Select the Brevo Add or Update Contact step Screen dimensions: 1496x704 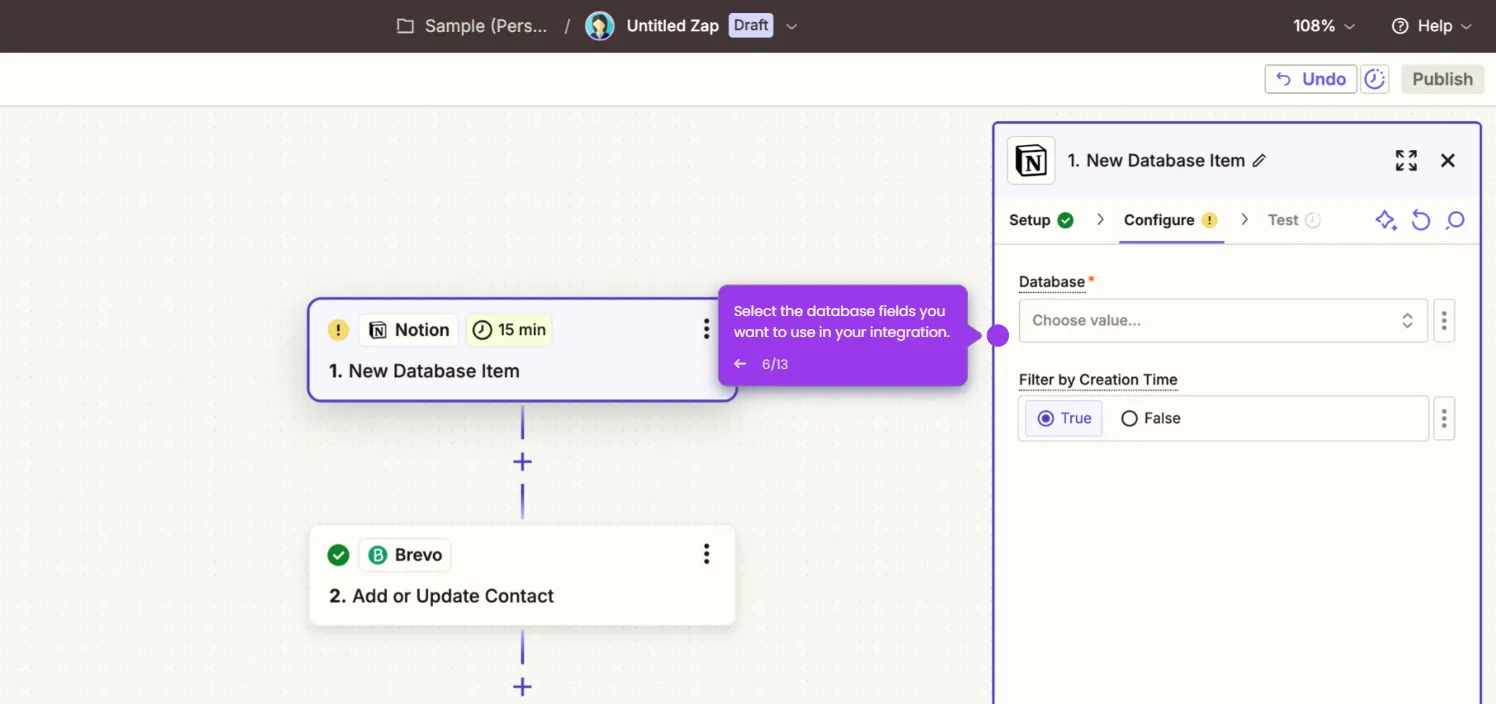[x=522, y=575]
